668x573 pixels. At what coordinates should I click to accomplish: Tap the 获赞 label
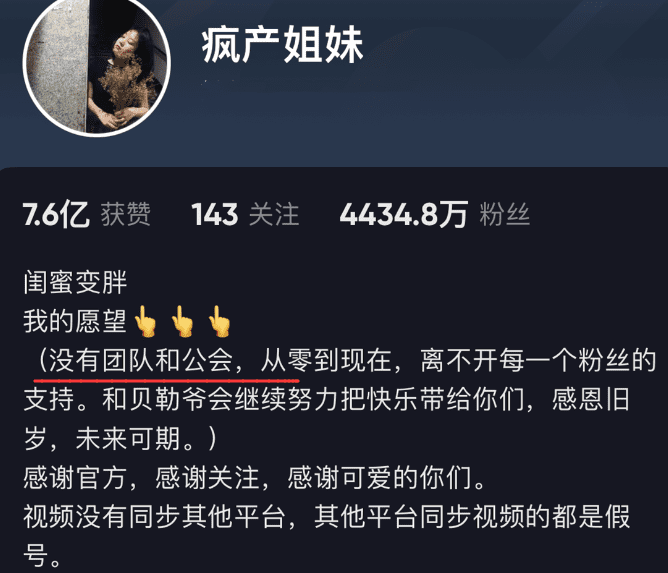pos(126,214)
